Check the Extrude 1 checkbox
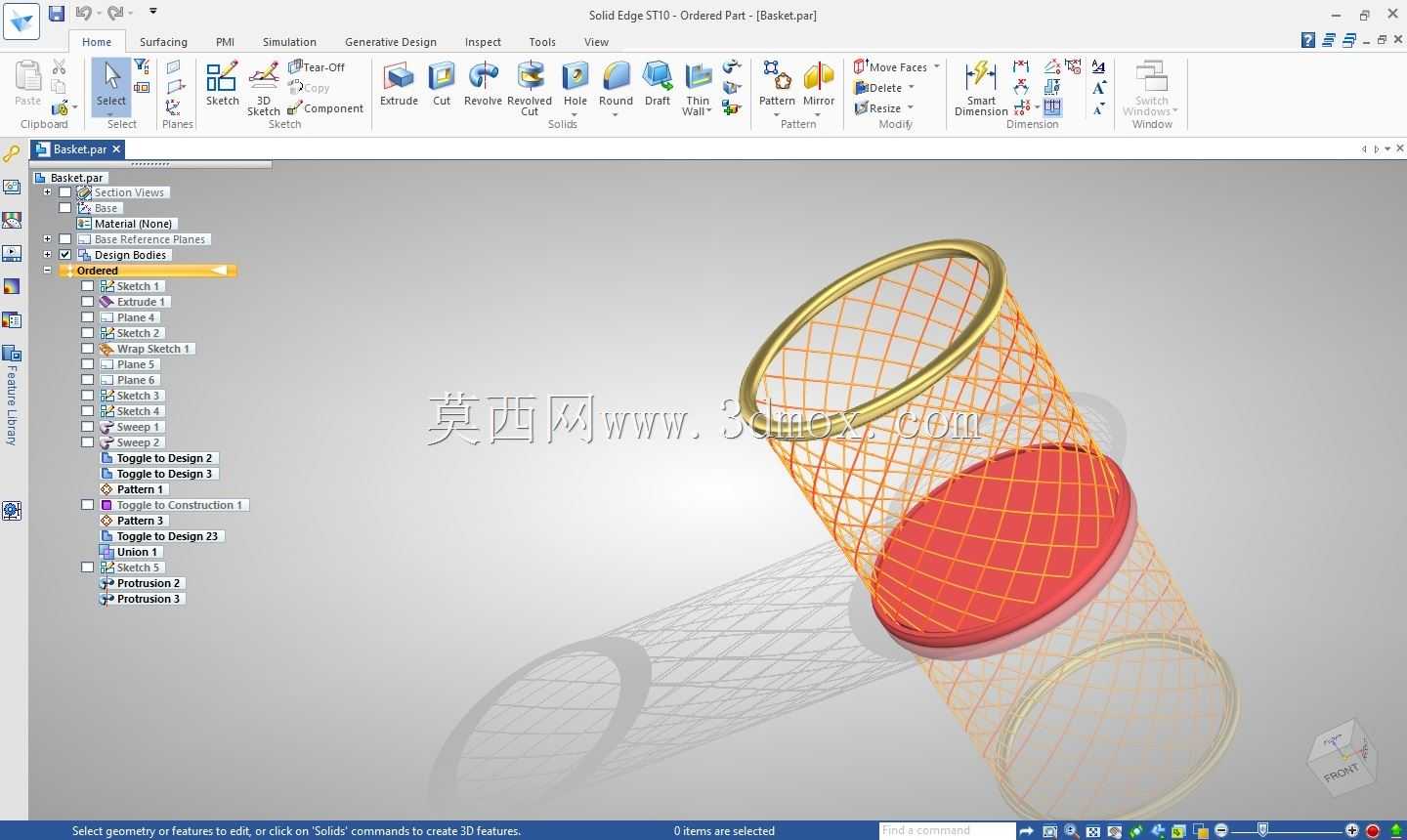The height and width of the screenshot is (840, 1407). pos(88,302)
